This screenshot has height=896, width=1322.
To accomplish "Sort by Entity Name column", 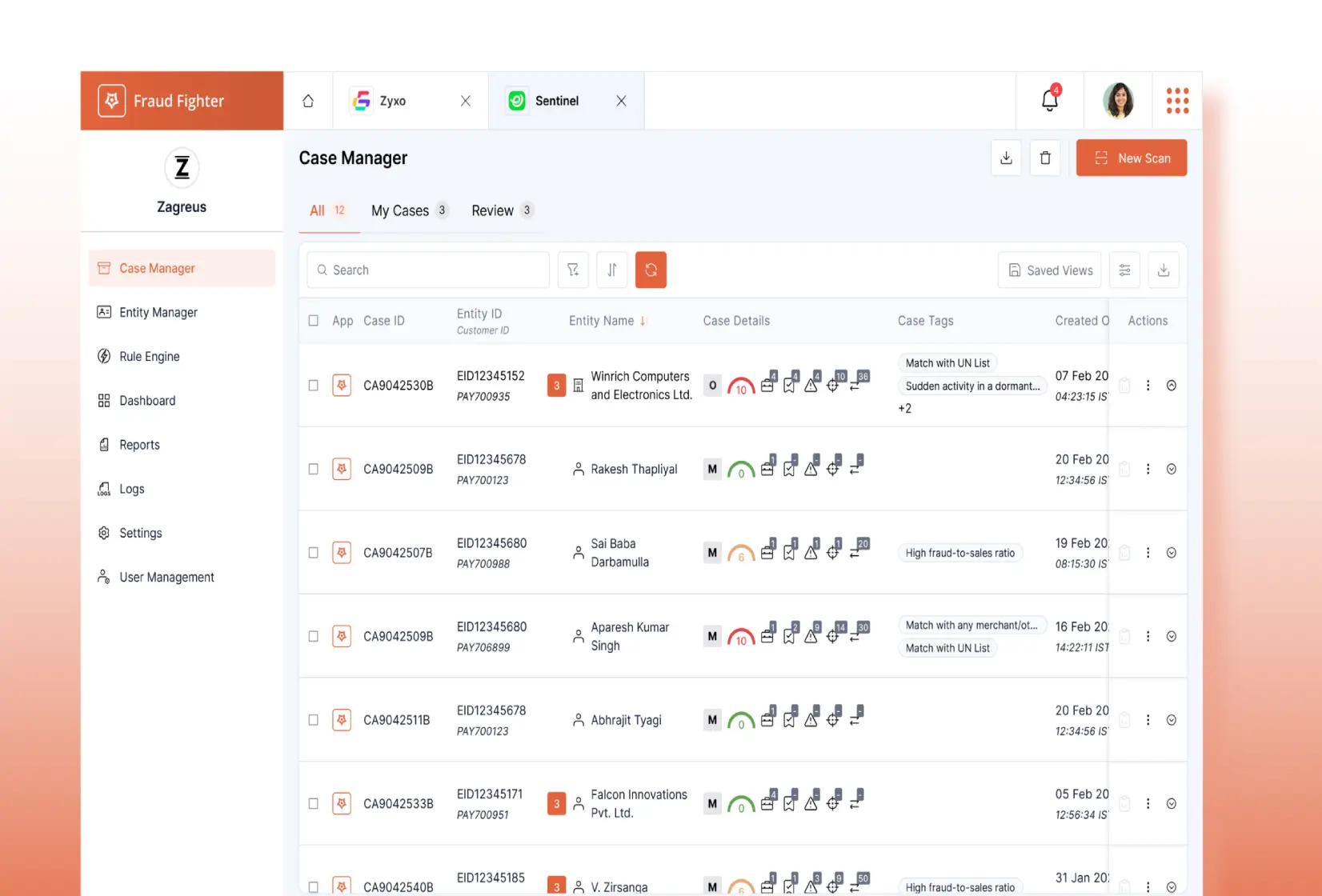I will coord(607,321).
